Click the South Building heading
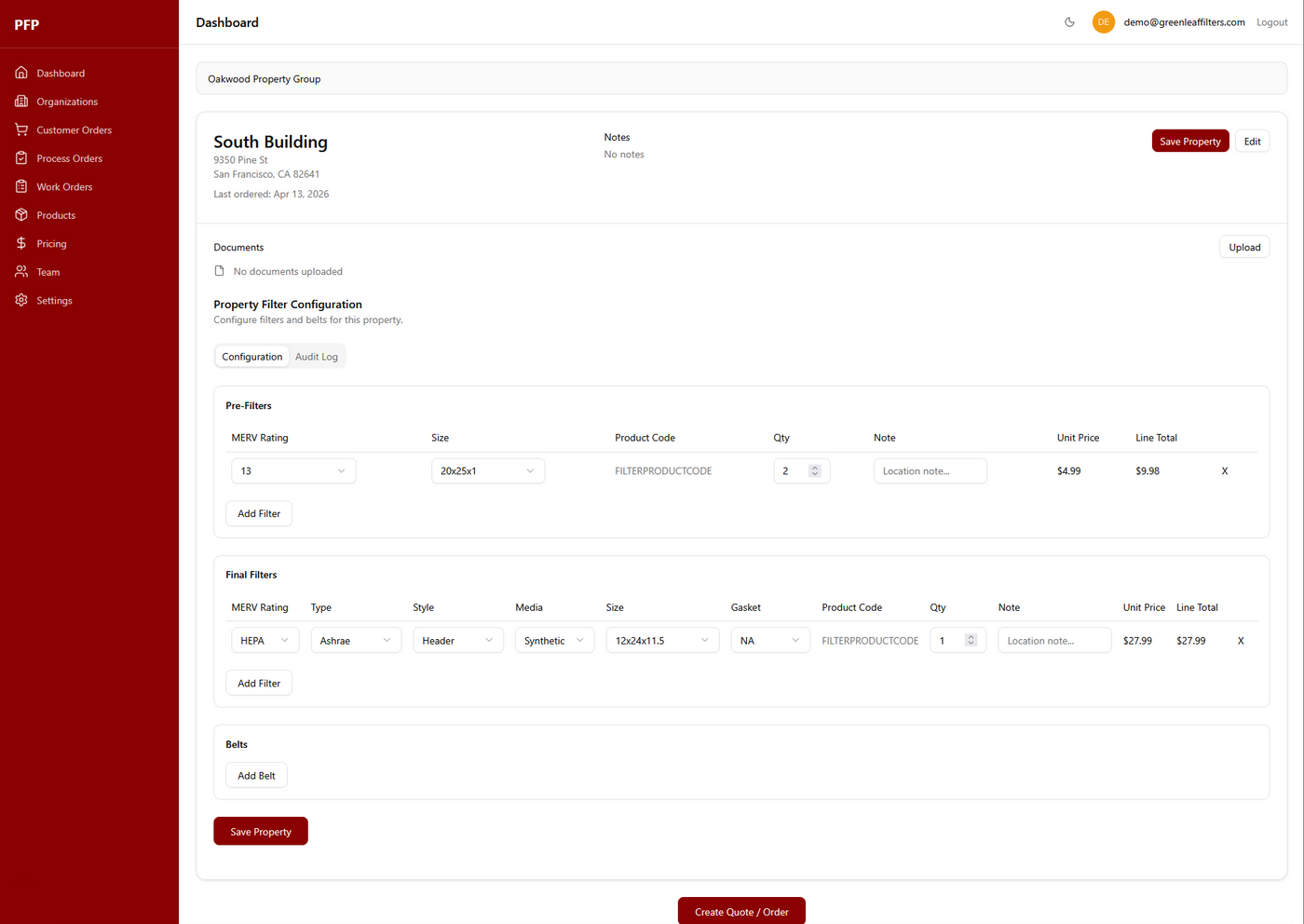The width and height of the screenshot is (1304, 924). 270,142
